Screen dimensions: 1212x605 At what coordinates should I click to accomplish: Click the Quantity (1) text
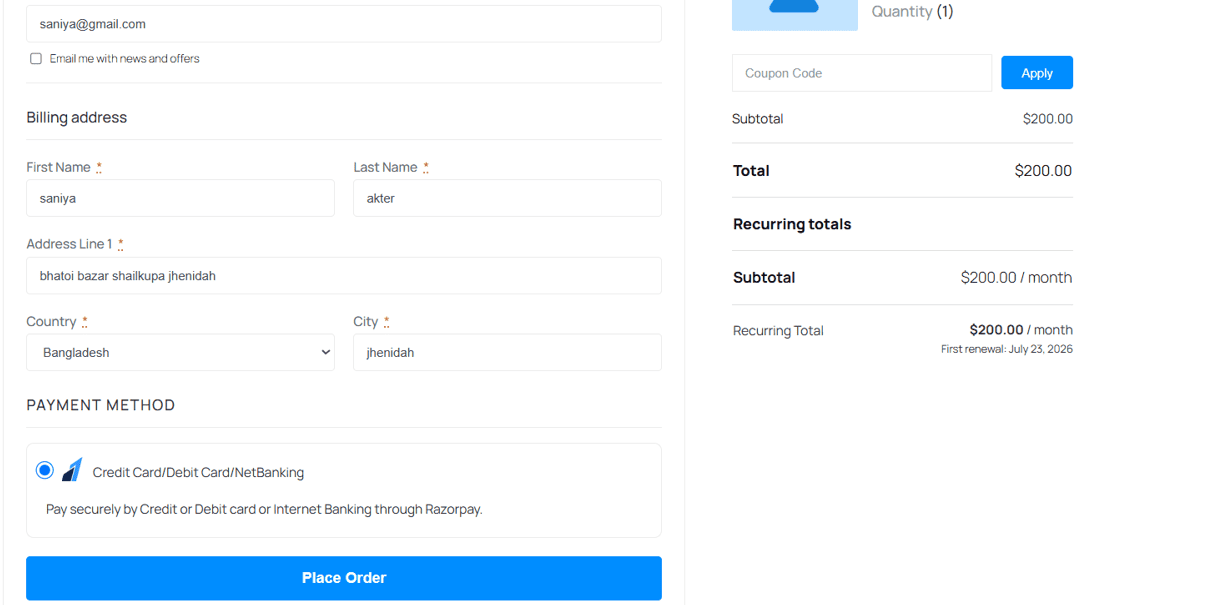tap(912, 11)
